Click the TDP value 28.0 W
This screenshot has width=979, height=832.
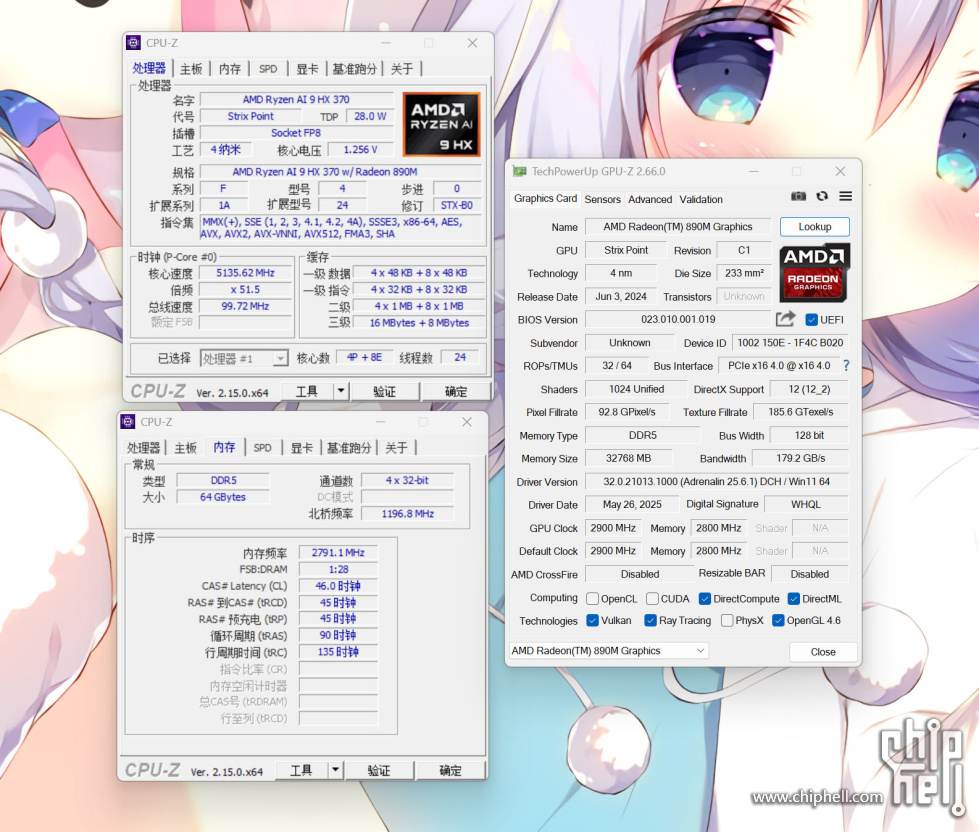pyautogui.click(x=370, y=116)
